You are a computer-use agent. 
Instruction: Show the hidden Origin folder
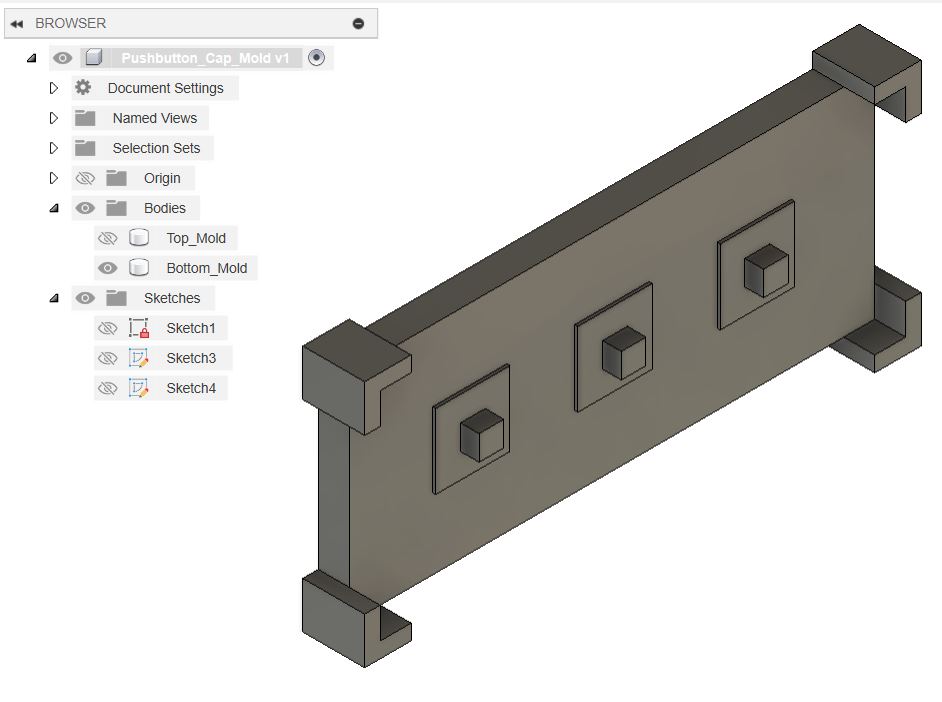coord(85,178)
